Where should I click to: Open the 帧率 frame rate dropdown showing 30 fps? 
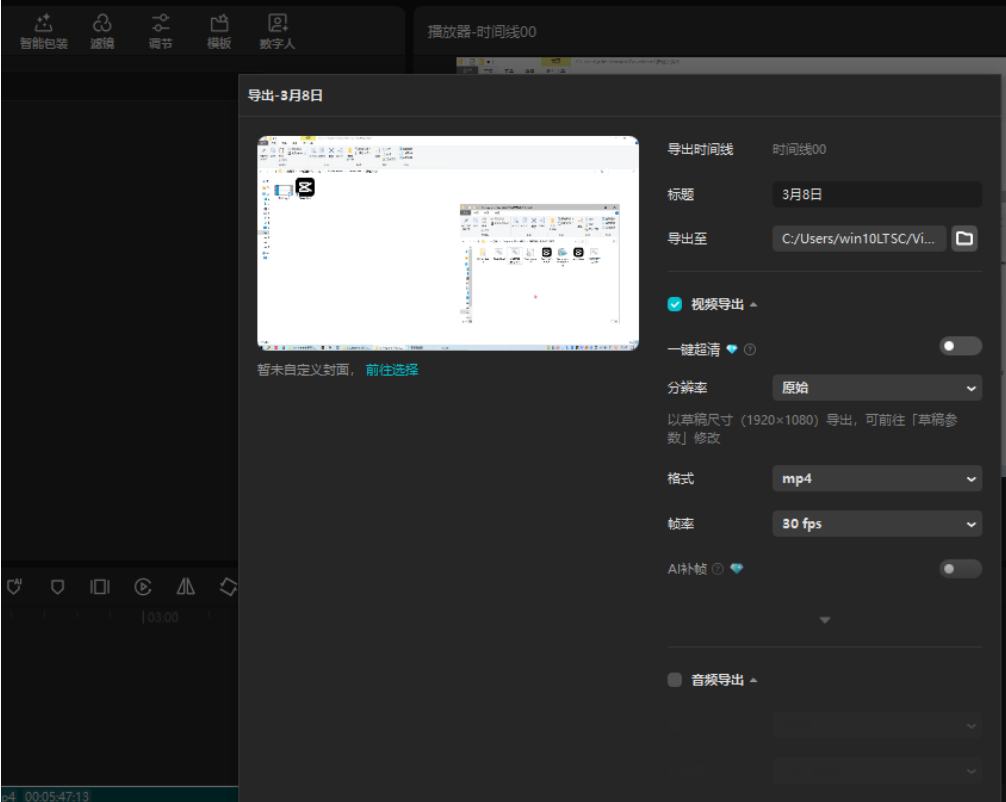tap(876, 524)
